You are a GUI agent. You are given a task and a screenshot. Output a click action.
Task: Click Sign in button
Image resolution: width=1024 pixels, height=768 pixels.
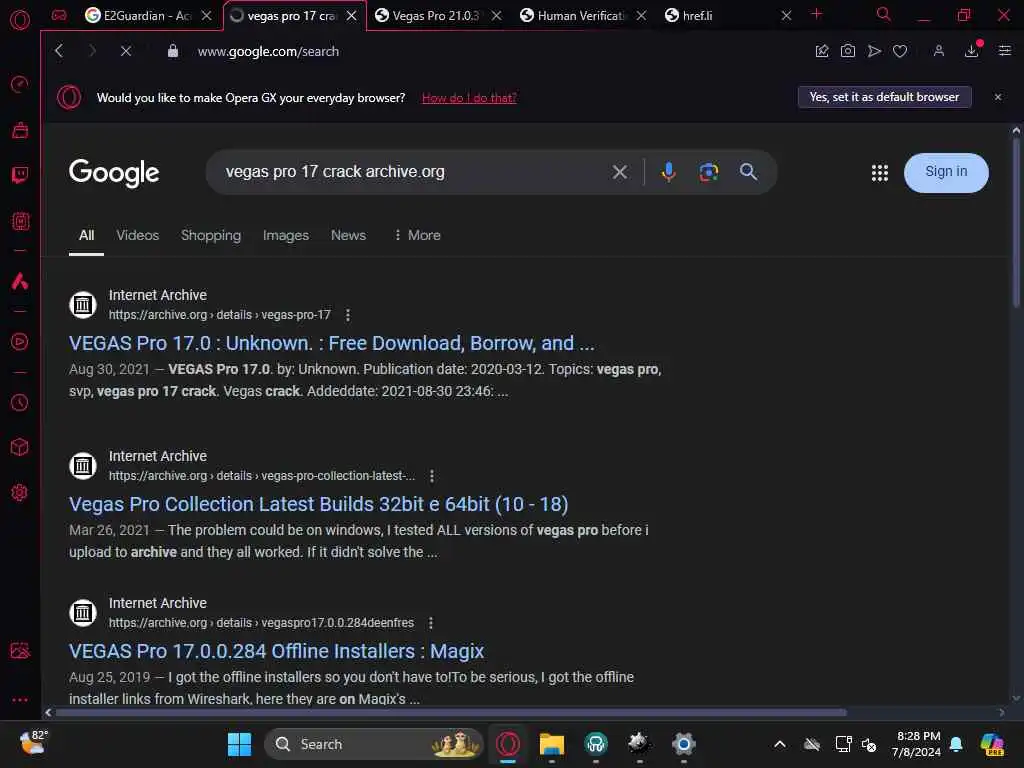click(946, 172)
